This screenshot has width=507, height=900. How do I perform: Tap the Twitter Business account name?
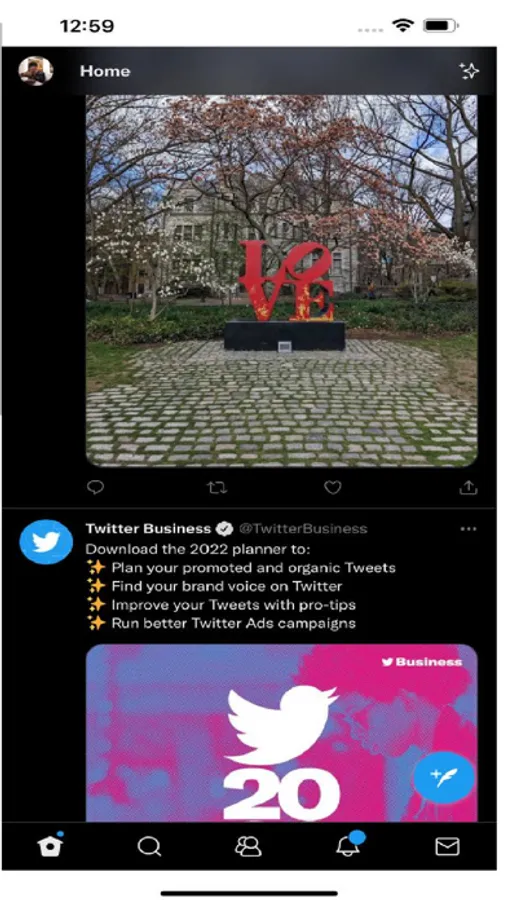pyautogui.click(x=148, y=529)
